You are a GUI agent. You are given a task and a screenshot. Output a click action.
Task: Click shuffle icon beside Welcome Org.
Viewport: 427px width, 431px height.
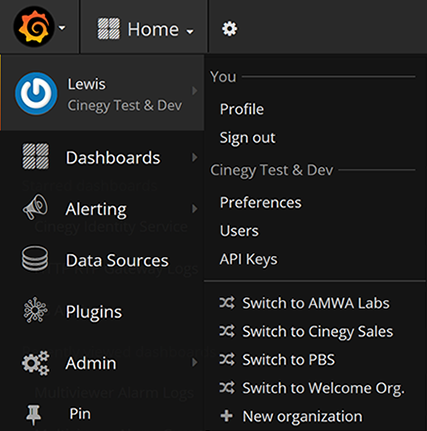click(x=227, y=388)
